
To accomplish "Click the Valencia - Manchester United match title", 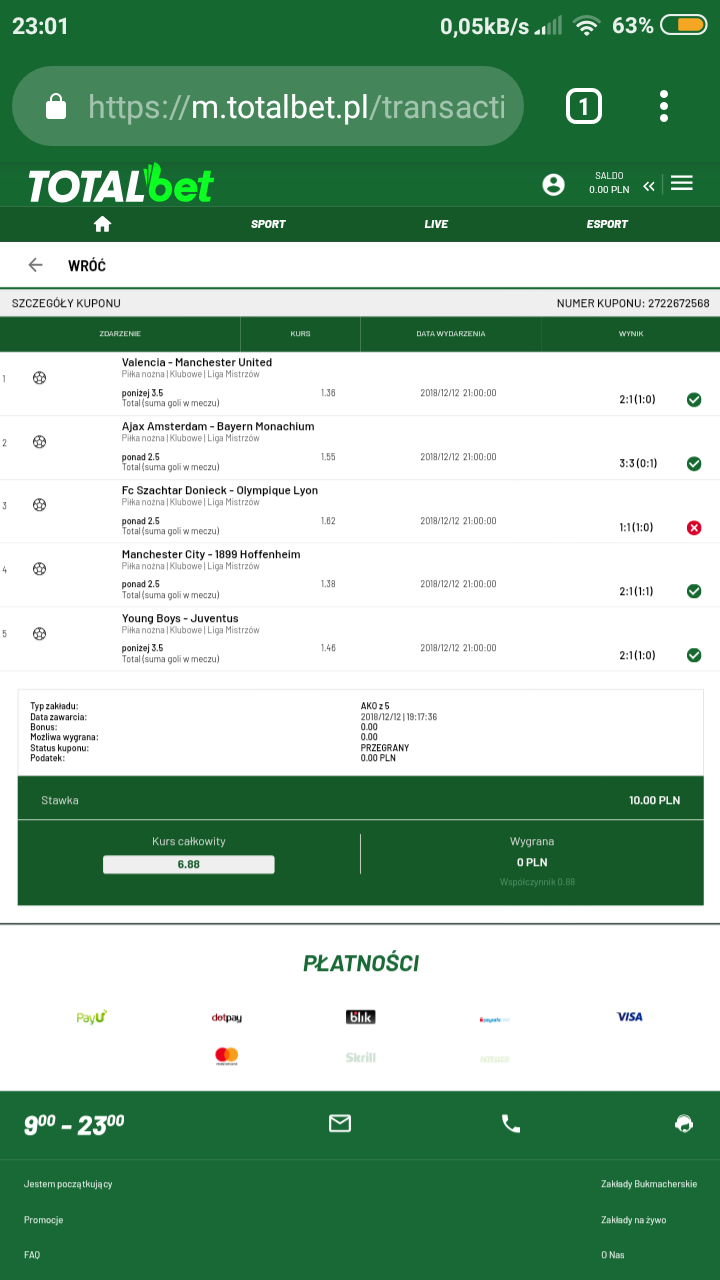I will pos(197,363).
